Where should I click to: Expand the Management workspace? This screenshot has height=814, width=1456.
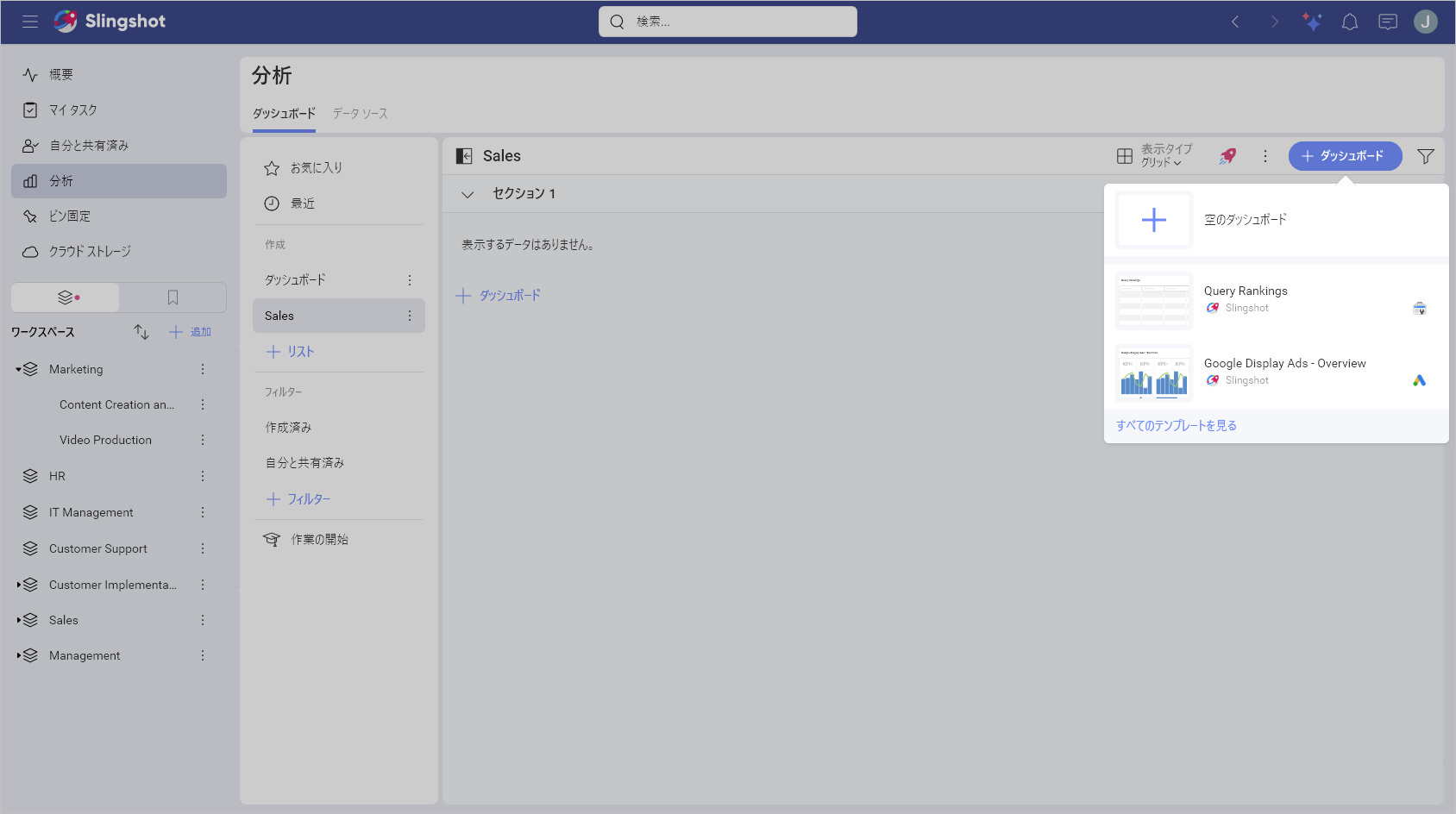[x=18, y=655]
